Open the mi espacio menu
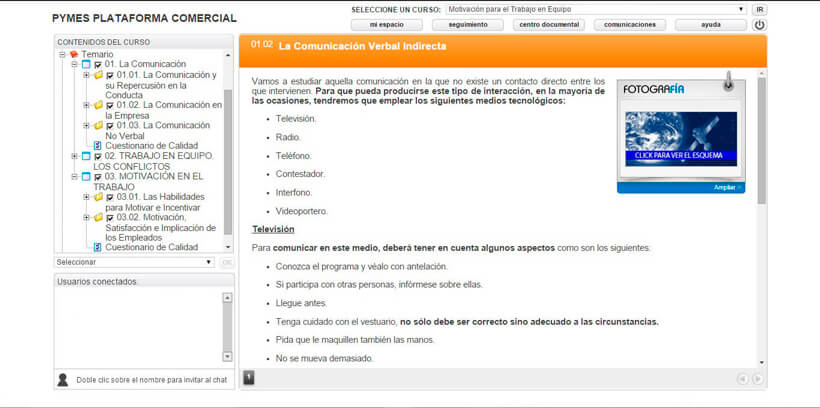 [x=386, y=25]
